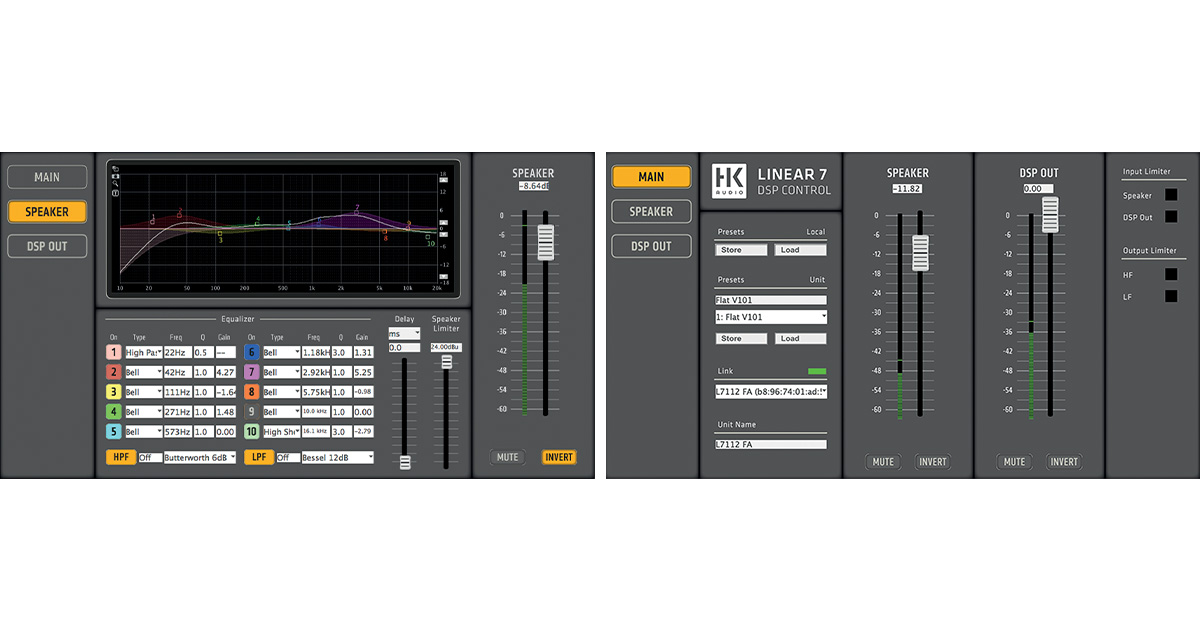Open the '1: Flat V101' preset dropdown
Image resolution: width=1200 pixels, height=630 pixels.
point(771,317)
